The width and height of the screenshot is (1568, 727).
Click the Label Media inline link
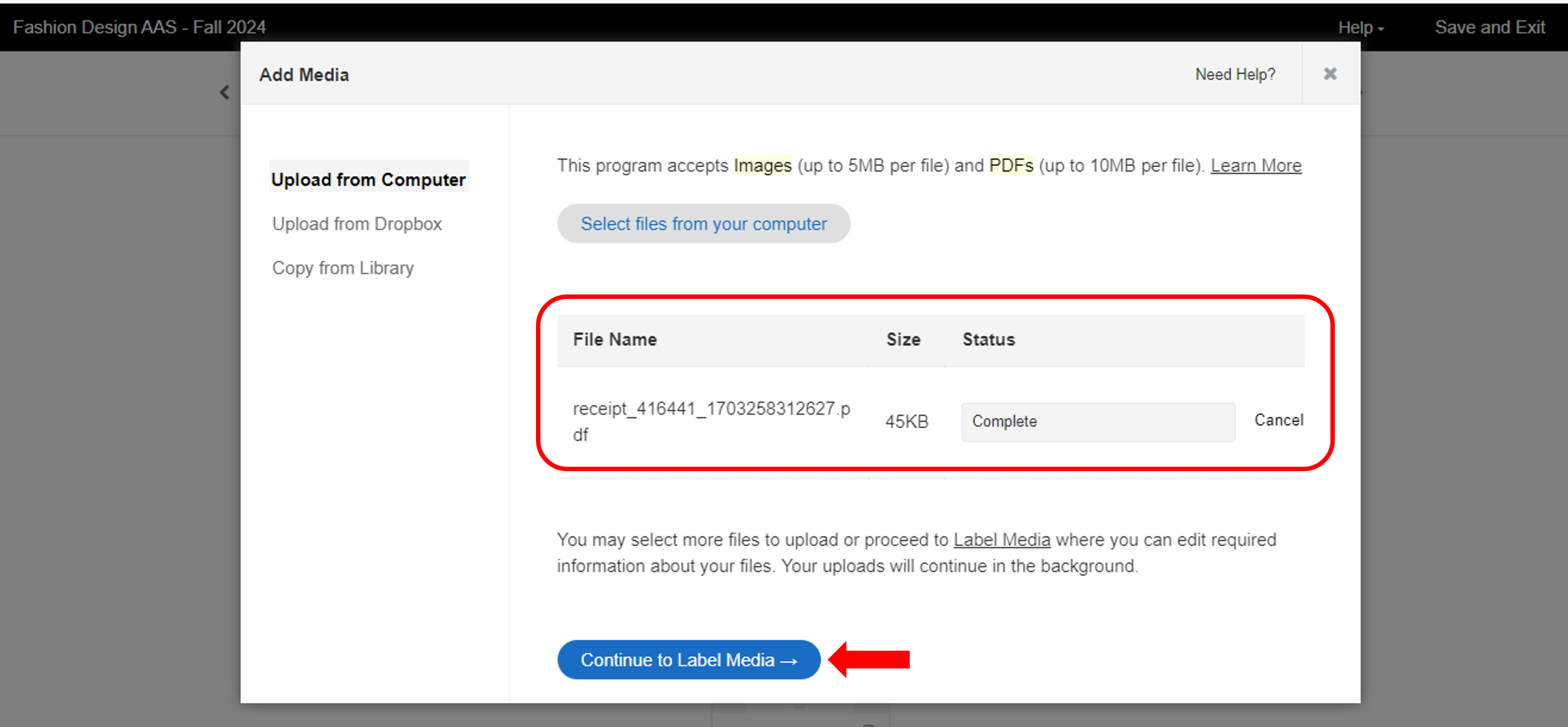click(x=1002, y=540)
